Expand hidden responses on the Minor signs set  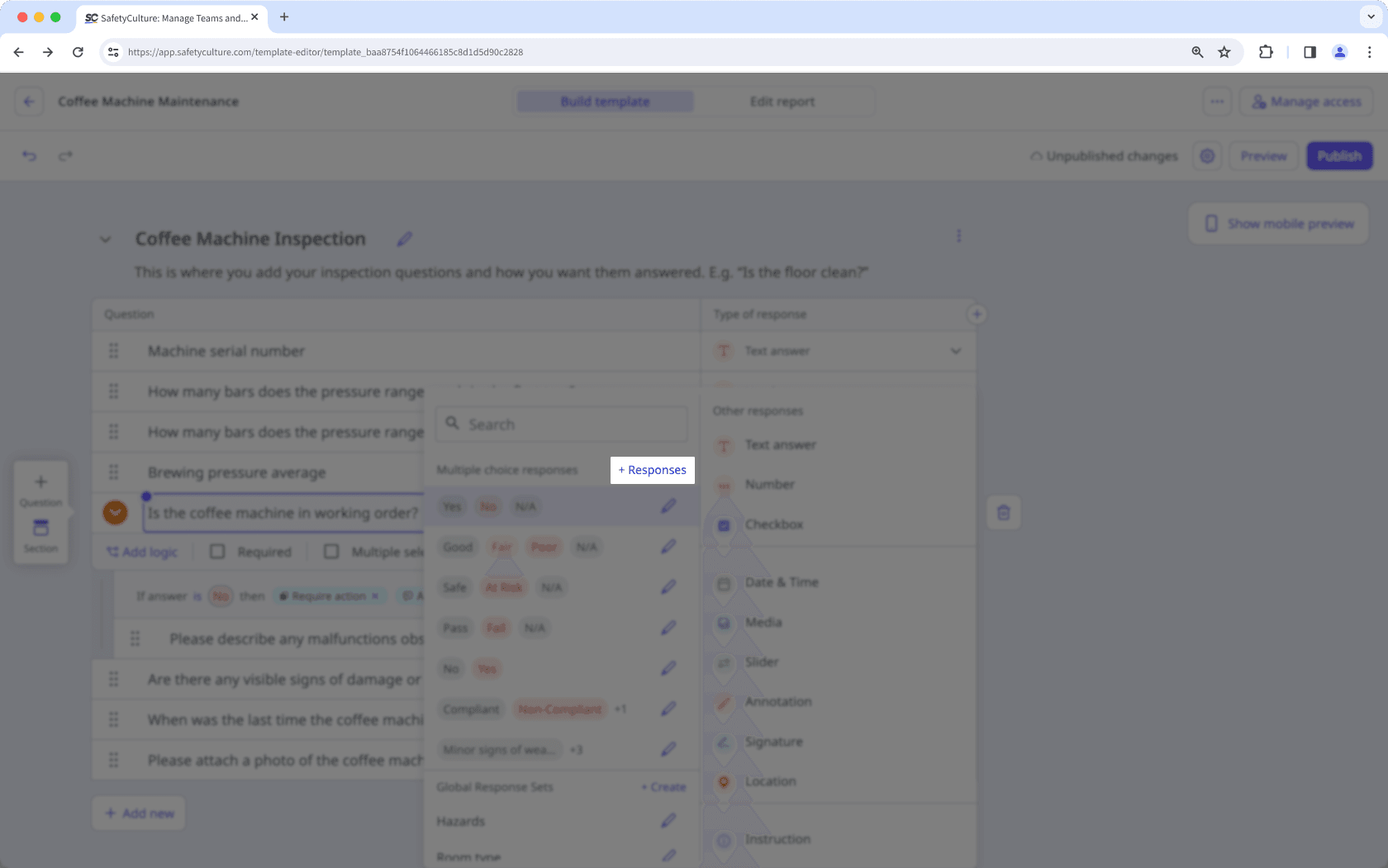(576, 750)
